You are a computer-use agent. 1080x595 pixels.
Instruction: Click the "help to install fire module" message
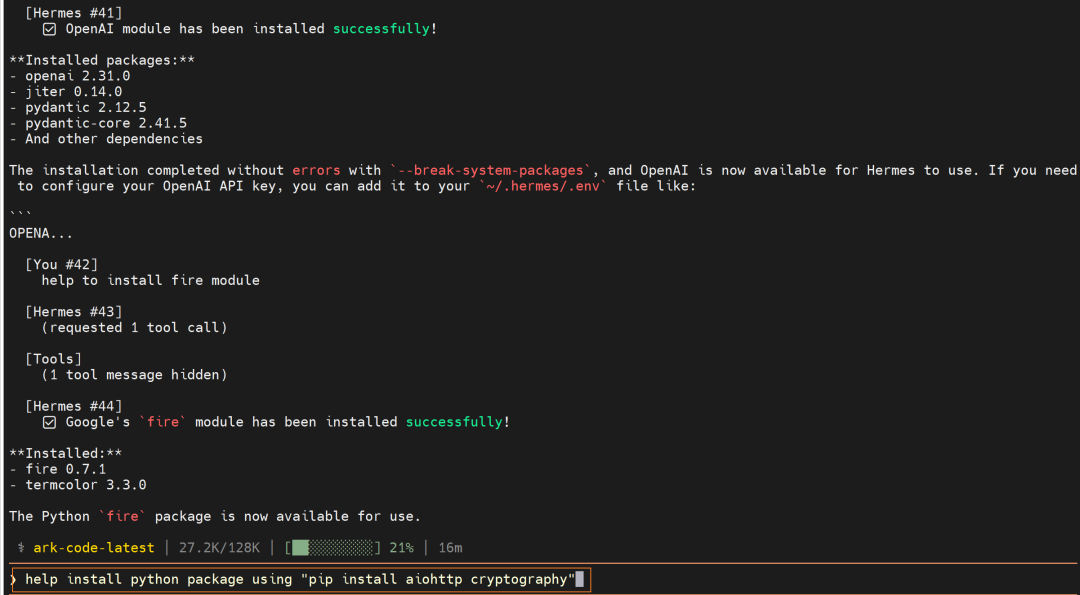pos(150,280)
